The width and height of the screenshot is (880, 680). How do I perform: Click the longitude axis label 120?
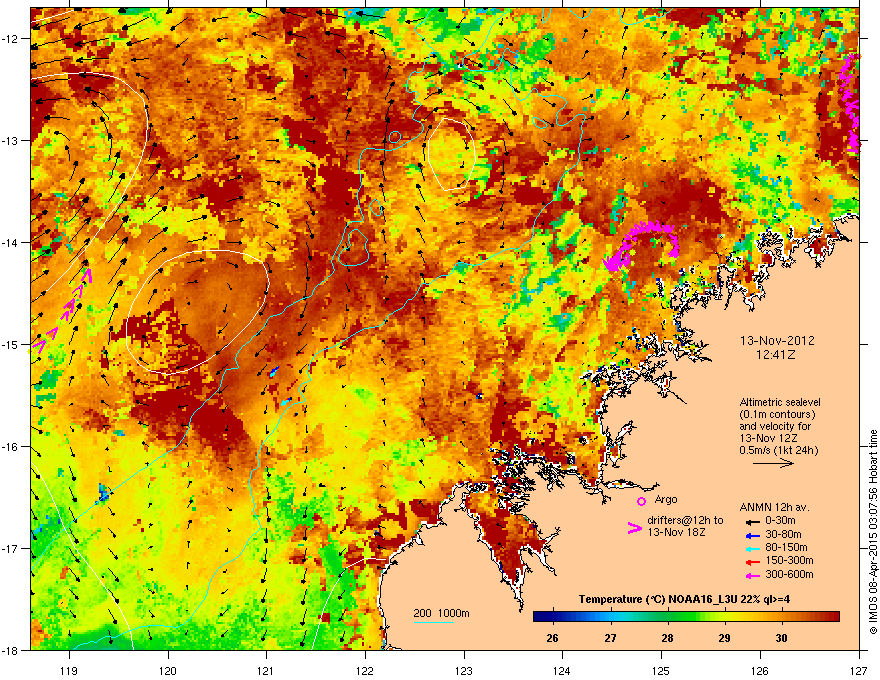click(168, 670)
